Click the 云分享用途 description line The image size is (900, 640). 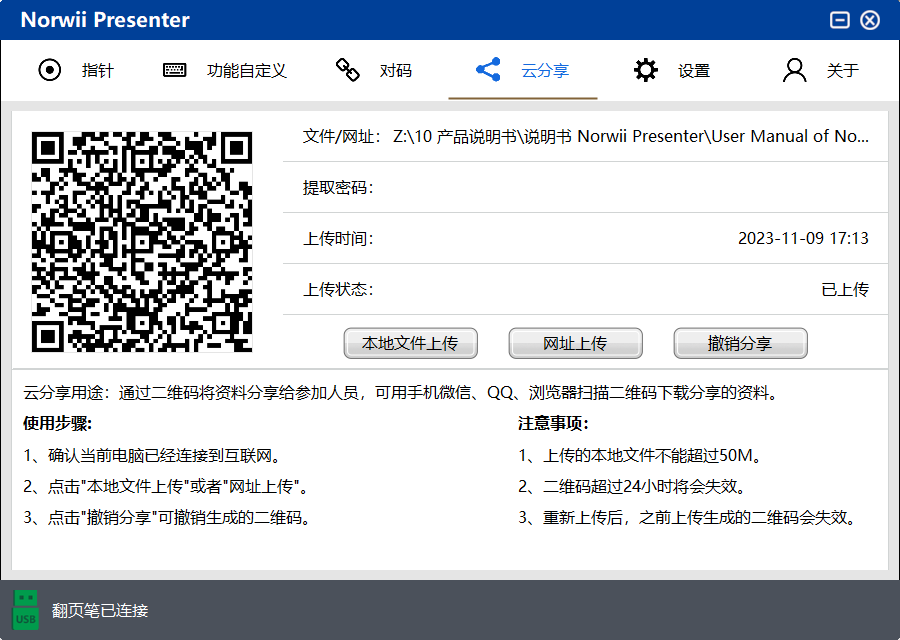tap(401, 393)
